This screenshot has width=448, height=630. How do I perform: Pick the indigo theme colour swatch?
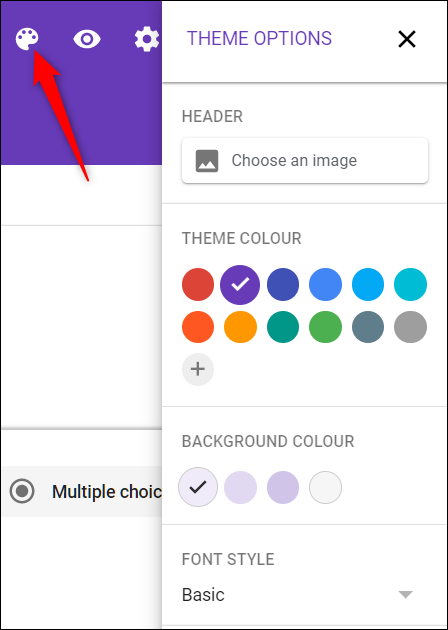coord(283,284)
